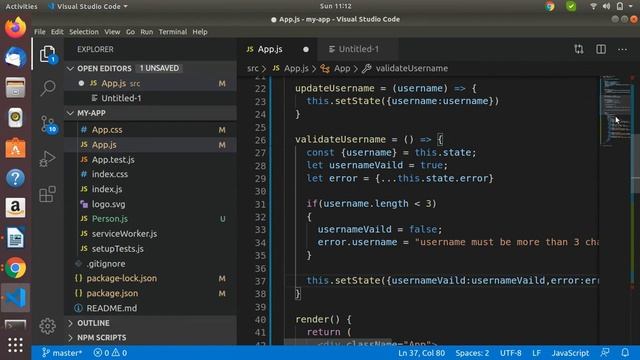Open the Run menu
The image size is (640, 360).
[147, 32]
